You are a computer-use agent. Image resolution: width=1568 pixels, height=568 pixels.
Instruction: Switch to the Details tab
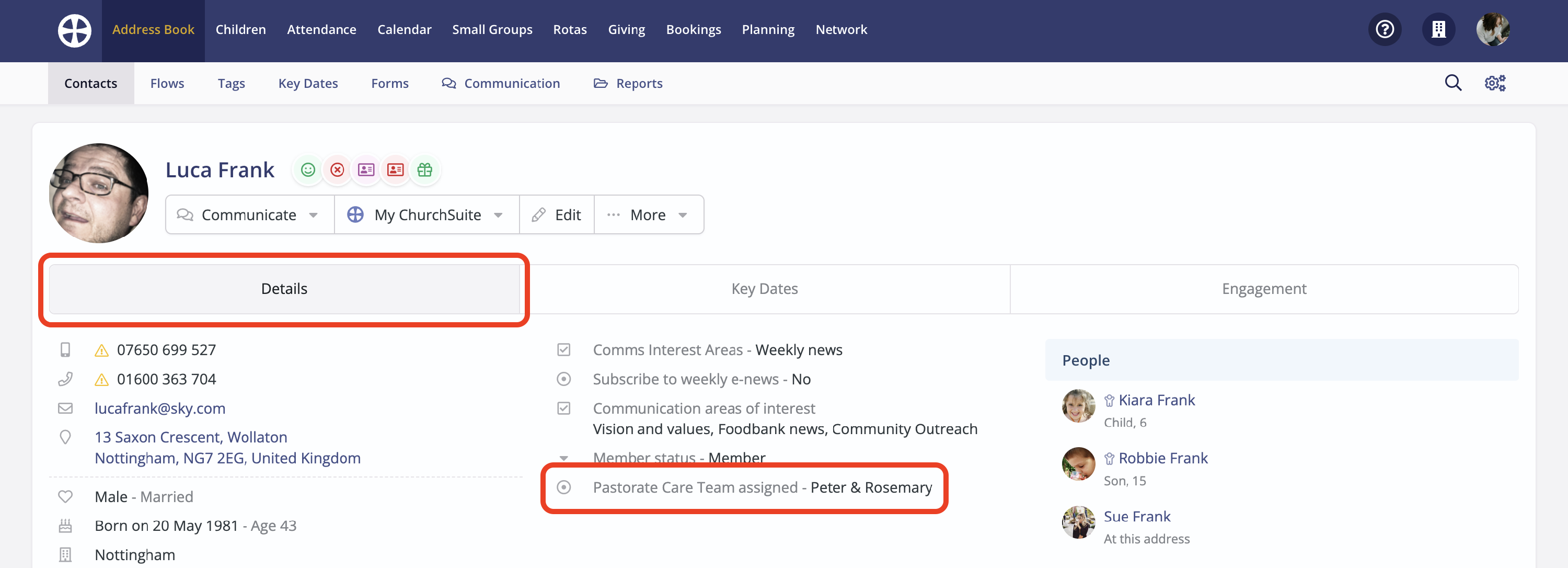[284, 289]
